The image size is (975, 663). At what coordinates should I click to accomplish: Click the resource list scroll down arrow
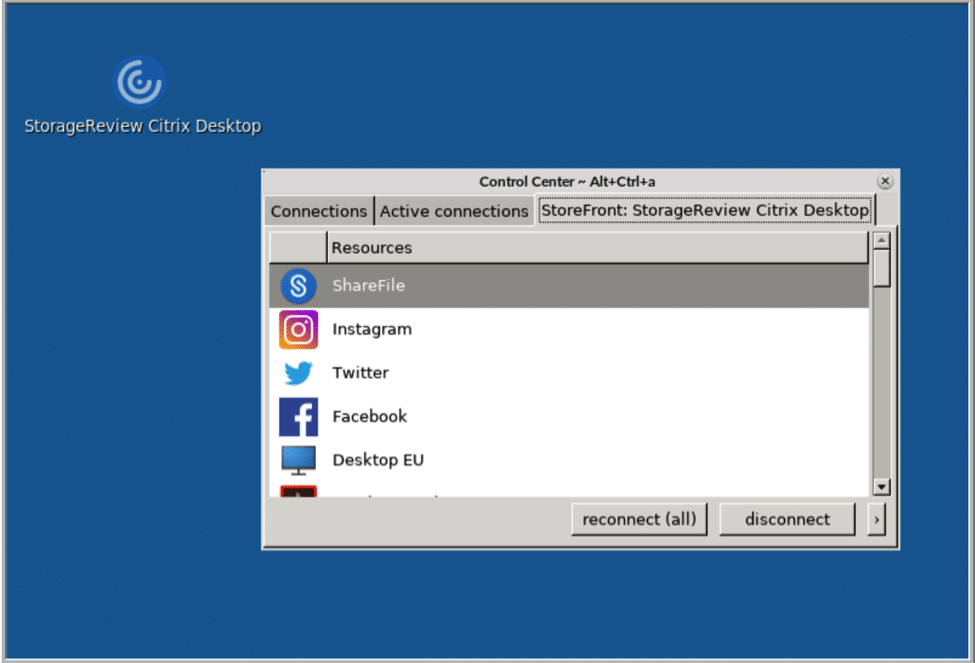coord(882,487)
